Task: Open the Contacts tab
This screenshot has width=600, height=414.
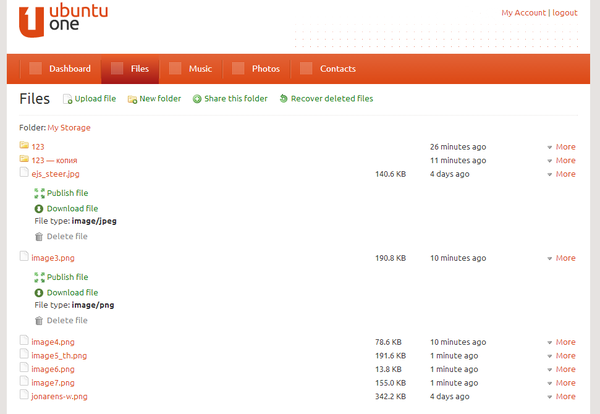Action: pos(328,69)
